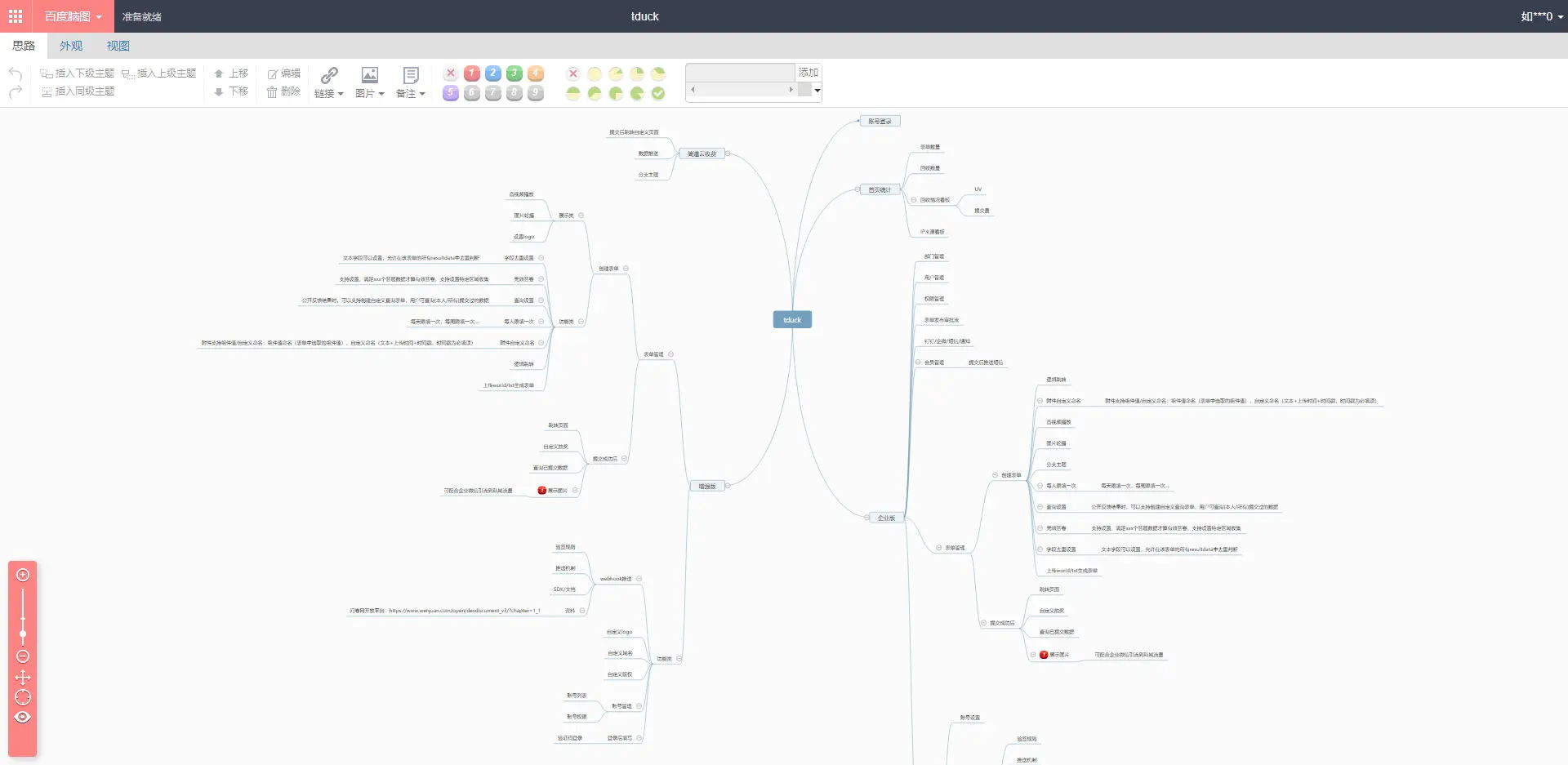Open the 百度脑图 main menu dropdown
Viewport: 1568px width, 765px height.
click(x=73, y=16)
